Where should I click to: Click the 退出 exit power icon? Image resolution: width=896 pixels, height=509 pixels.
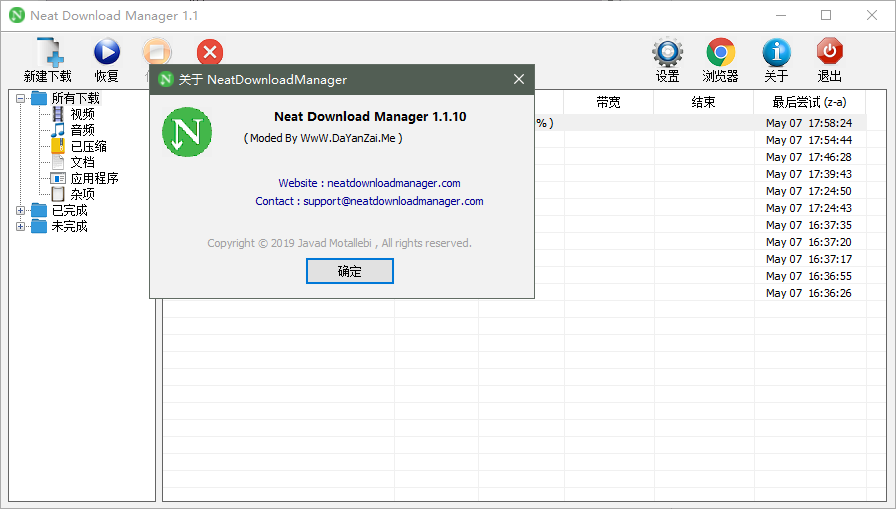(x=830, y=51)
